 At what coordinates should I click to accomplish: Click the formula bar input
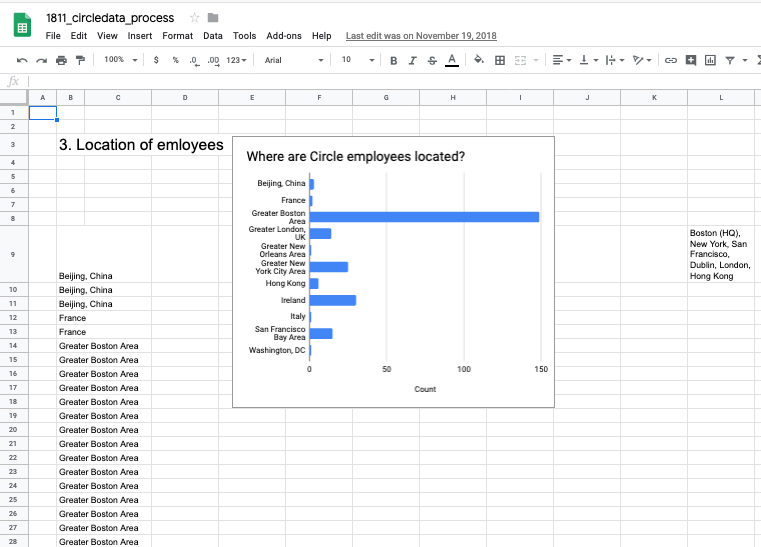coord(393,81)
